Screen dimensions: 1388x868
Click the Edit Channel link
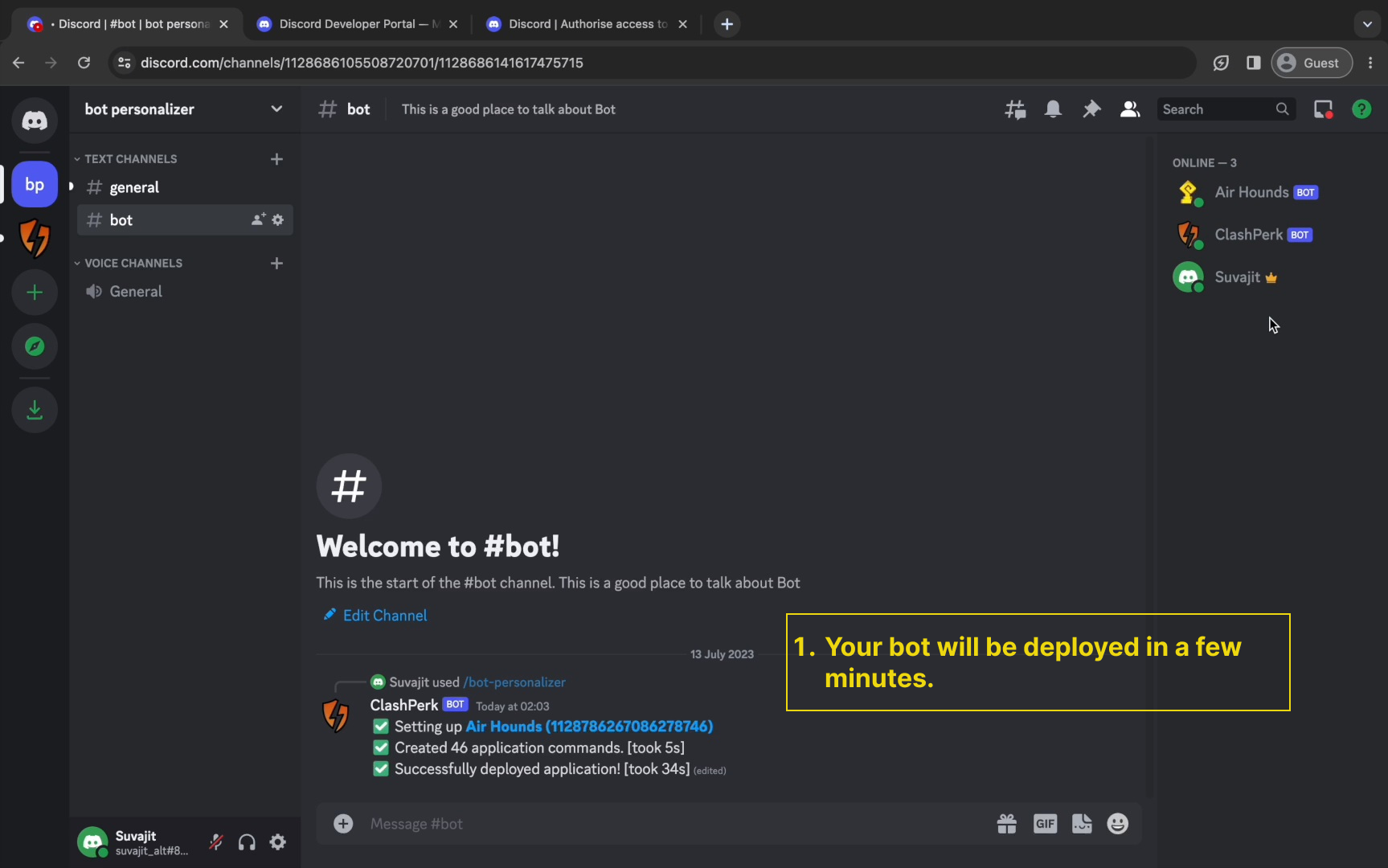[384, 616]
